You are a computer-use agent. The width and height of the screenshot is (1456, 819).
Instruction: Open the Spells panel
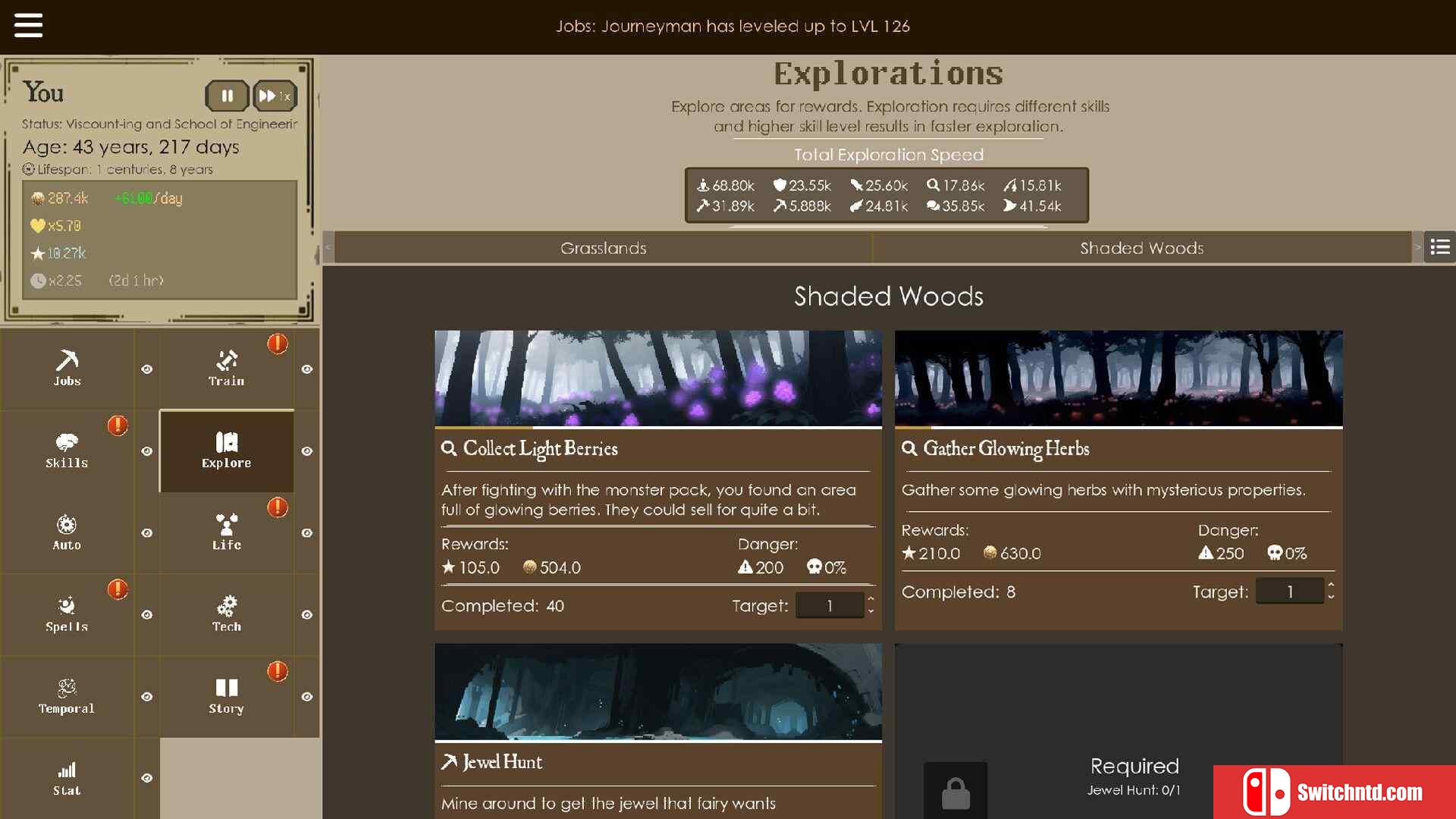[67, 615]
